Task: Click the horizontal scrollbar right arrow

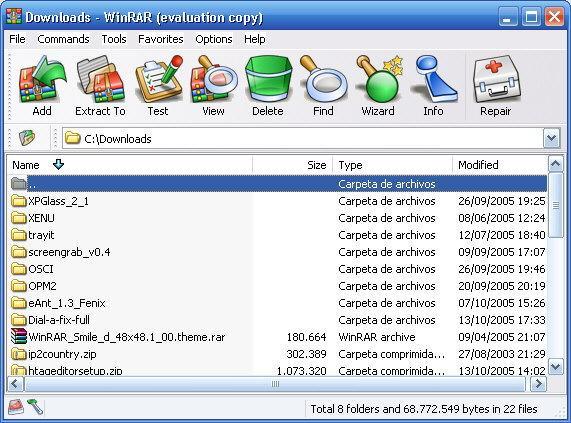Action: 538,384
